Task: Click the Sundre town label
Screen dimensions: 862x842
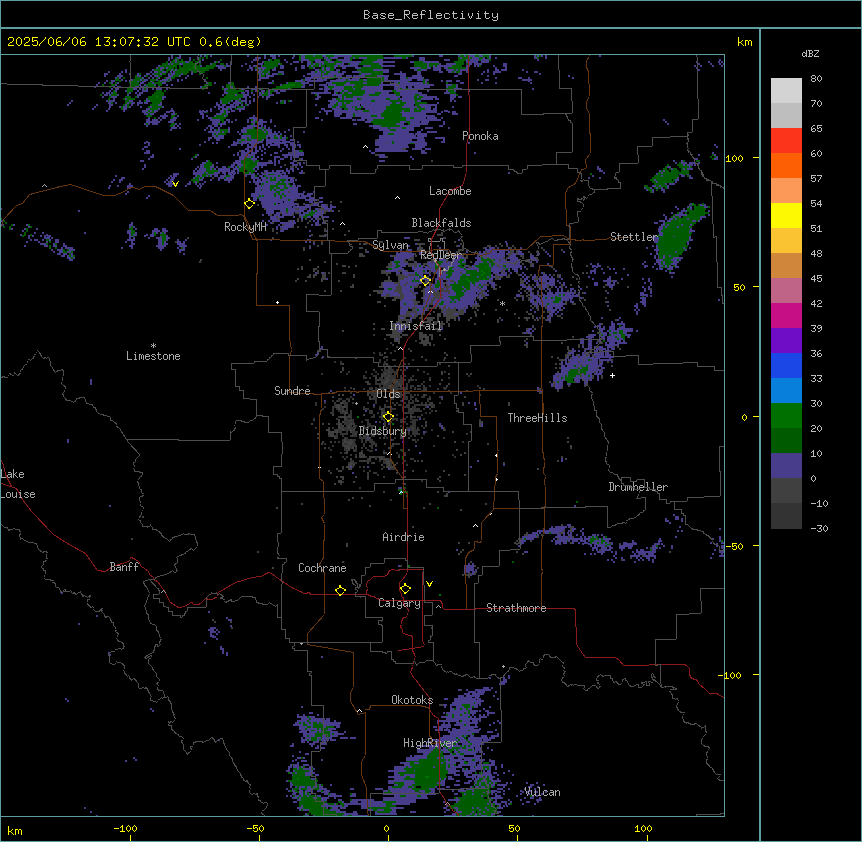Action: pyautogui.click(x=292, y=391)
